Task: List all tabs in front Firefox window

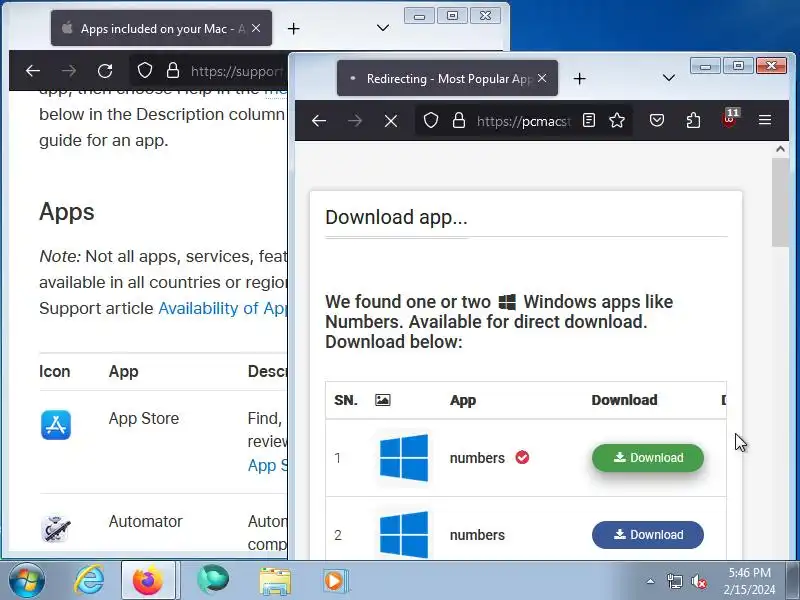Action: (x=669, y=78)
